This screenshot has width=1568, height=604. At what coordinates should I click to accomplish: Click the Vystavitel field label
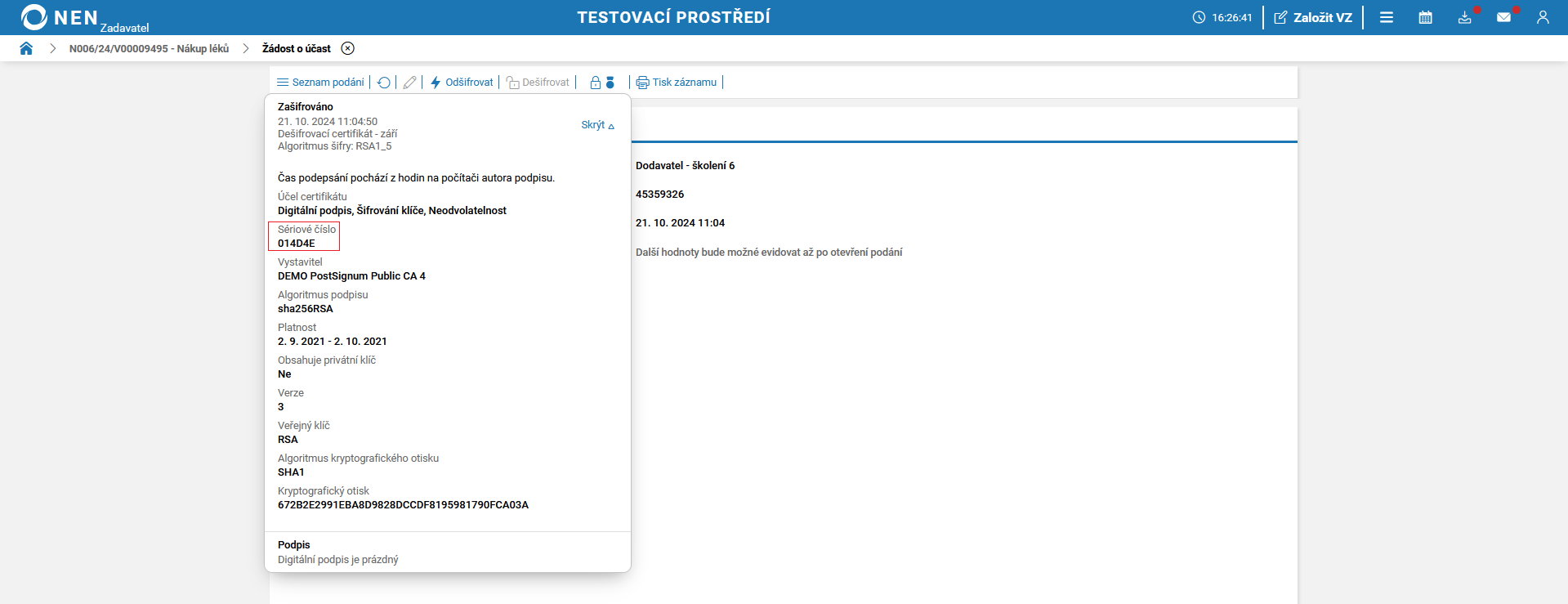[x=300, y=262]
